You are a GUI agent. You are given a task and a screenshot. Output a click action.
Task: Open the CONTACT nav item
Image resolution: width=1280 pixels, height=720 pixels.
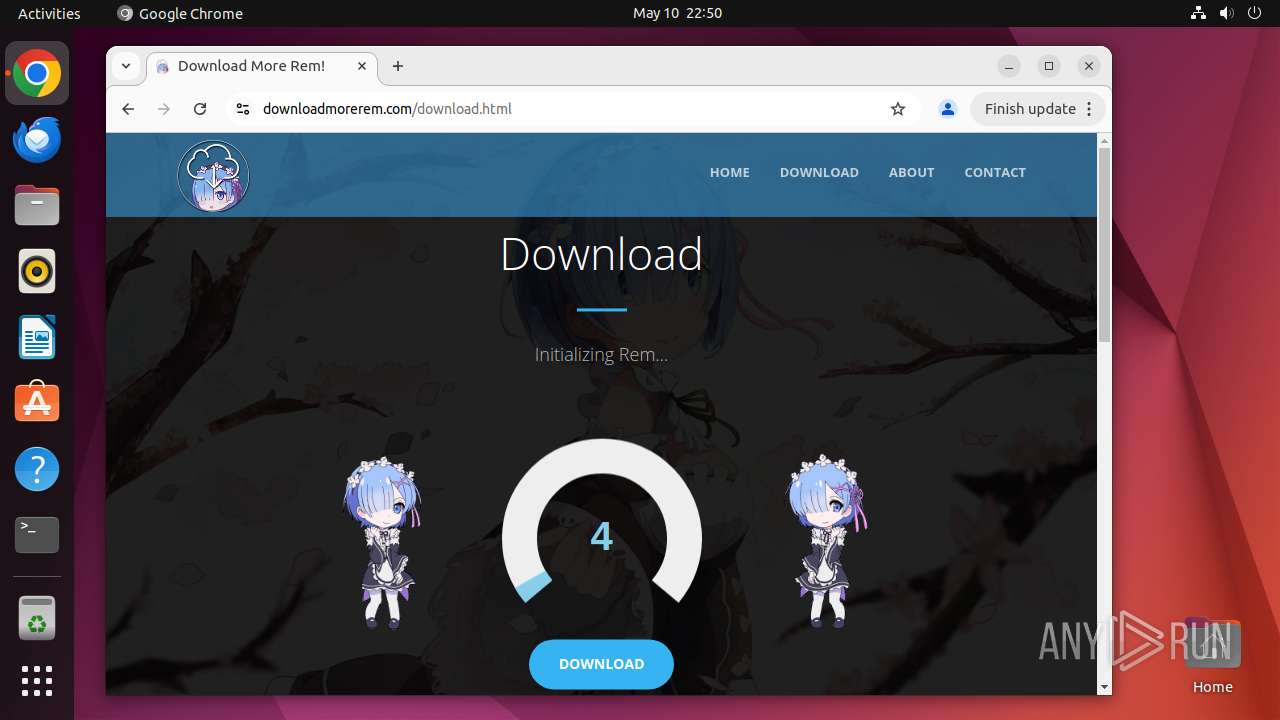pyautogui.click(x=995, y=172)
